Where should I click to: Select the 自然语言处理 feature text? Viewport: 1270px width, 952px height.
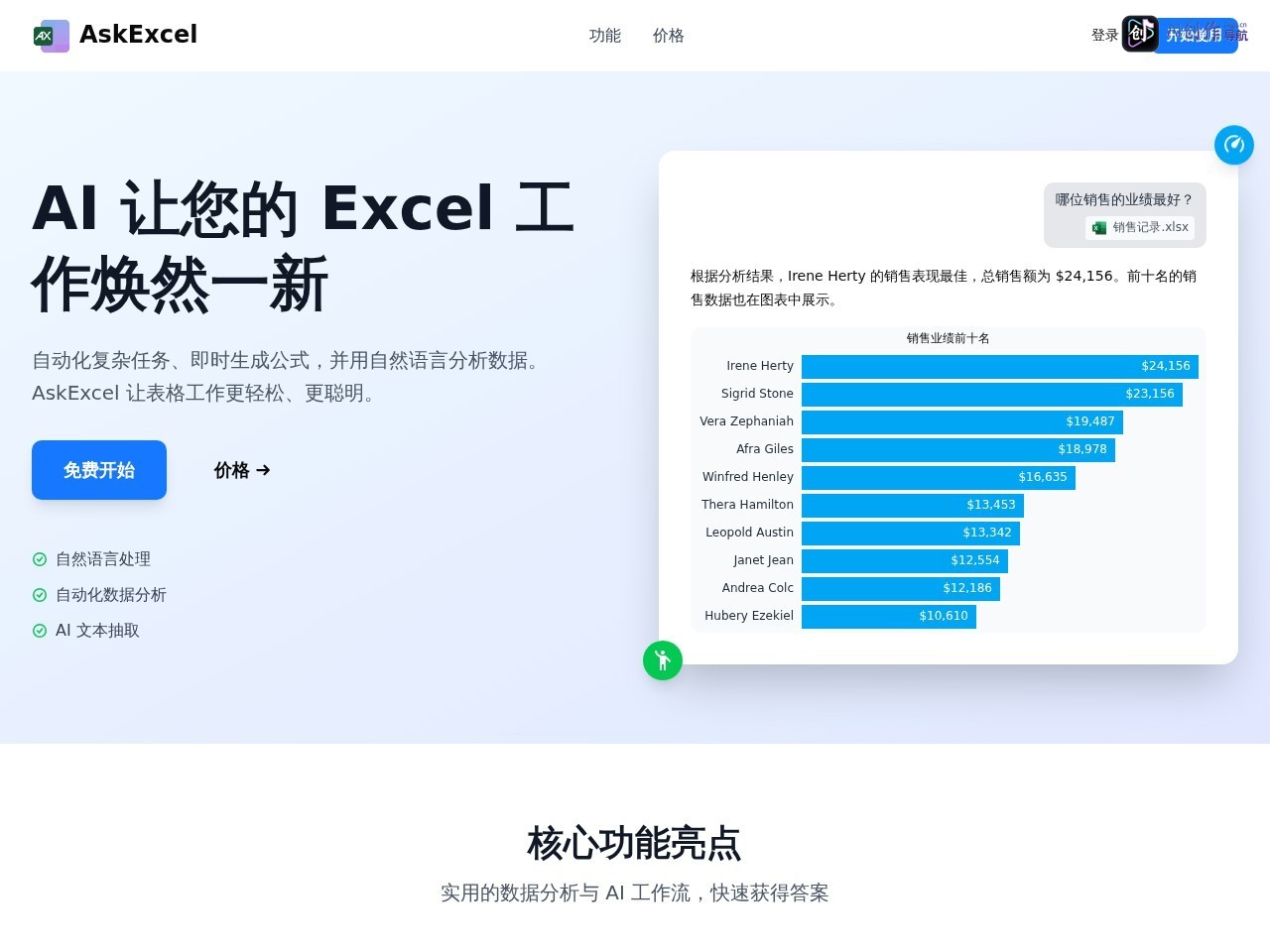103,559
